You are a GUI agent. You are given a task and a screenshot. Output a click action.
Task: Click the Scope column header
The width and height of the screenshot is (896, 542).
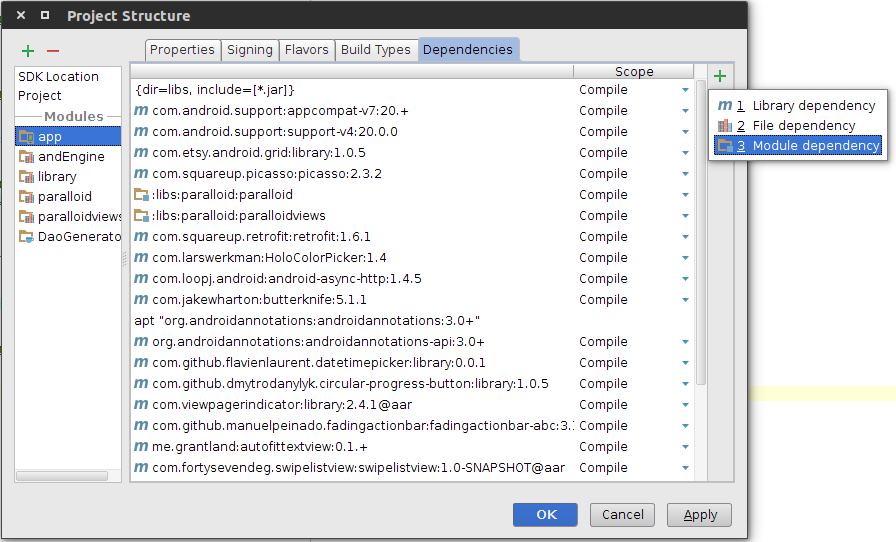(634, 71)
